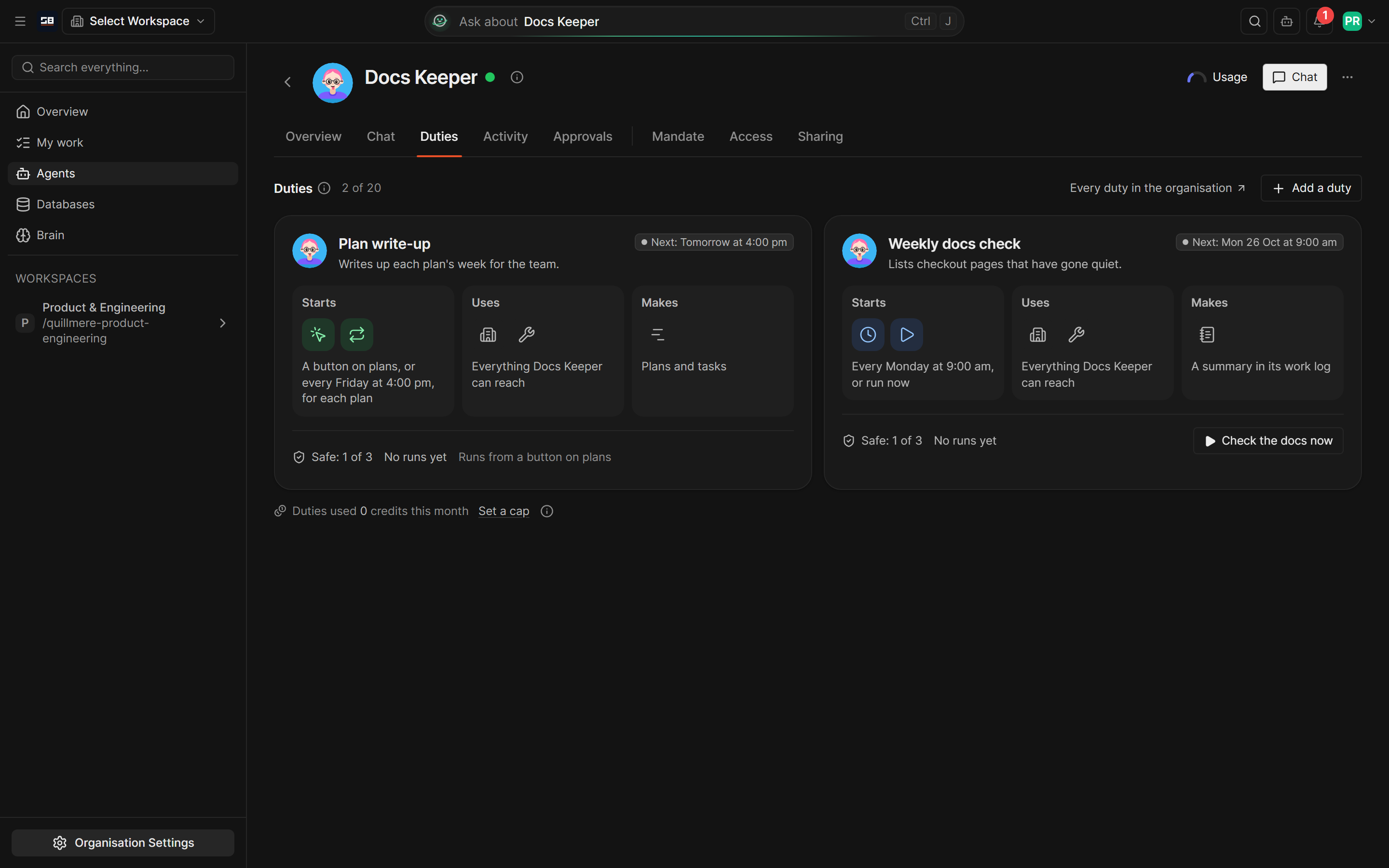This screenshot has height=868, width=1389.
Task: Click the button-trigger icon in Plan write-up Starts
Action: [318, 335]
